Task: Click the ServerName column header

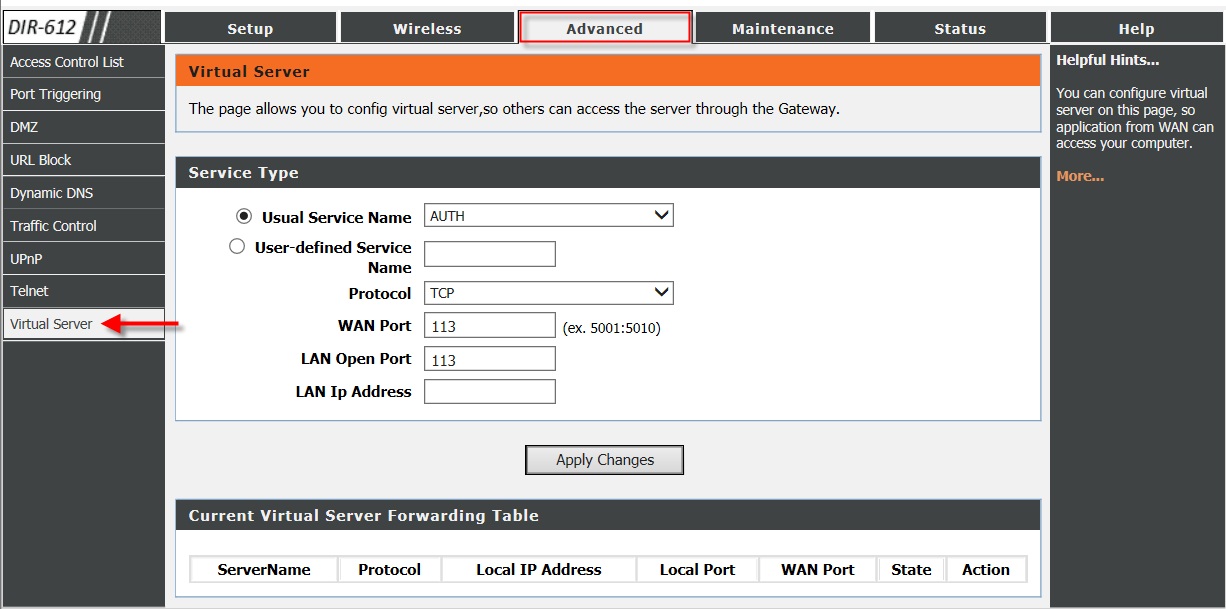Action: pyautogui.click(x=264, y=569)
